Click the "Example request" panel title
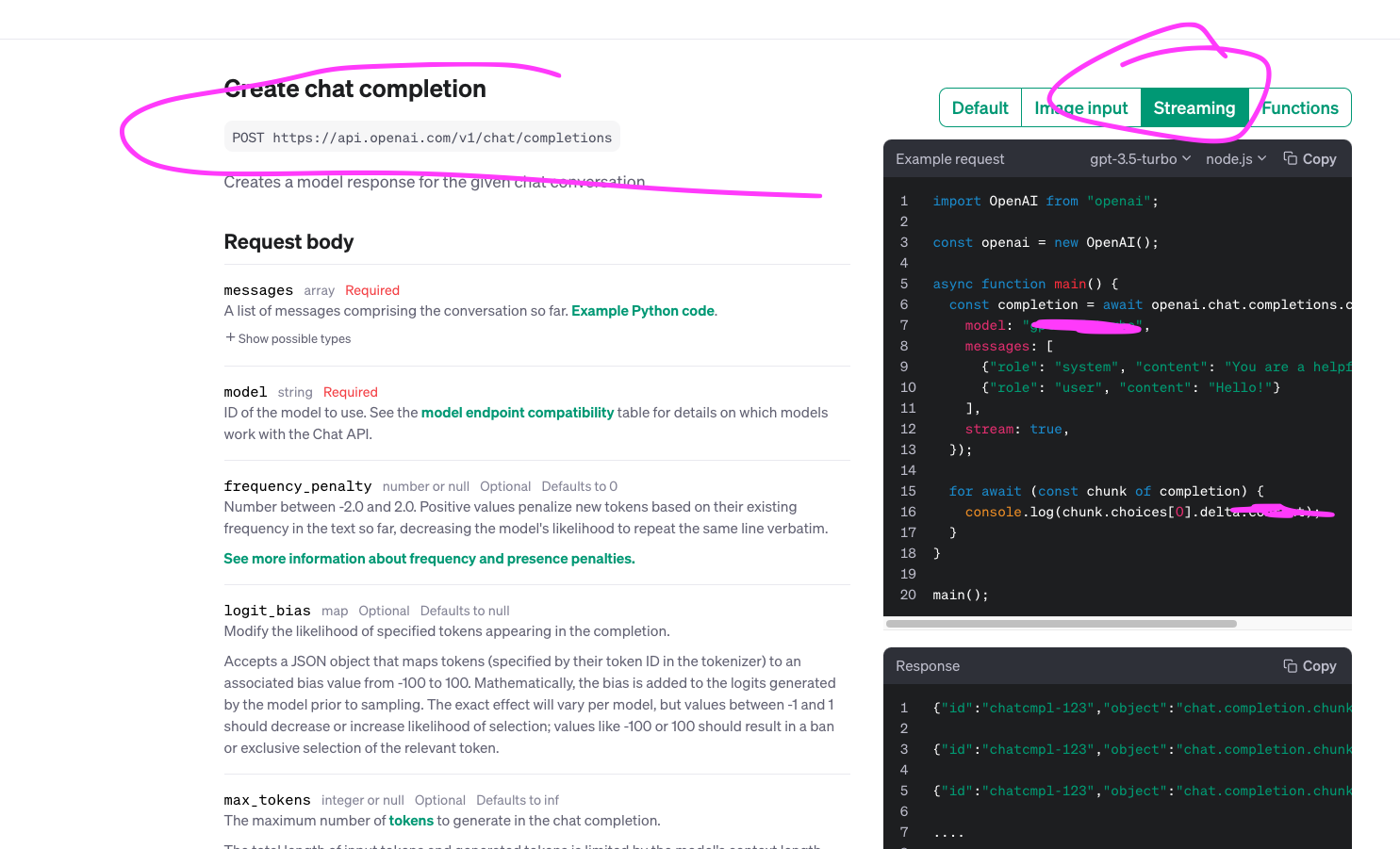Screen dimensions: 1400x849 tap(950, 159)
